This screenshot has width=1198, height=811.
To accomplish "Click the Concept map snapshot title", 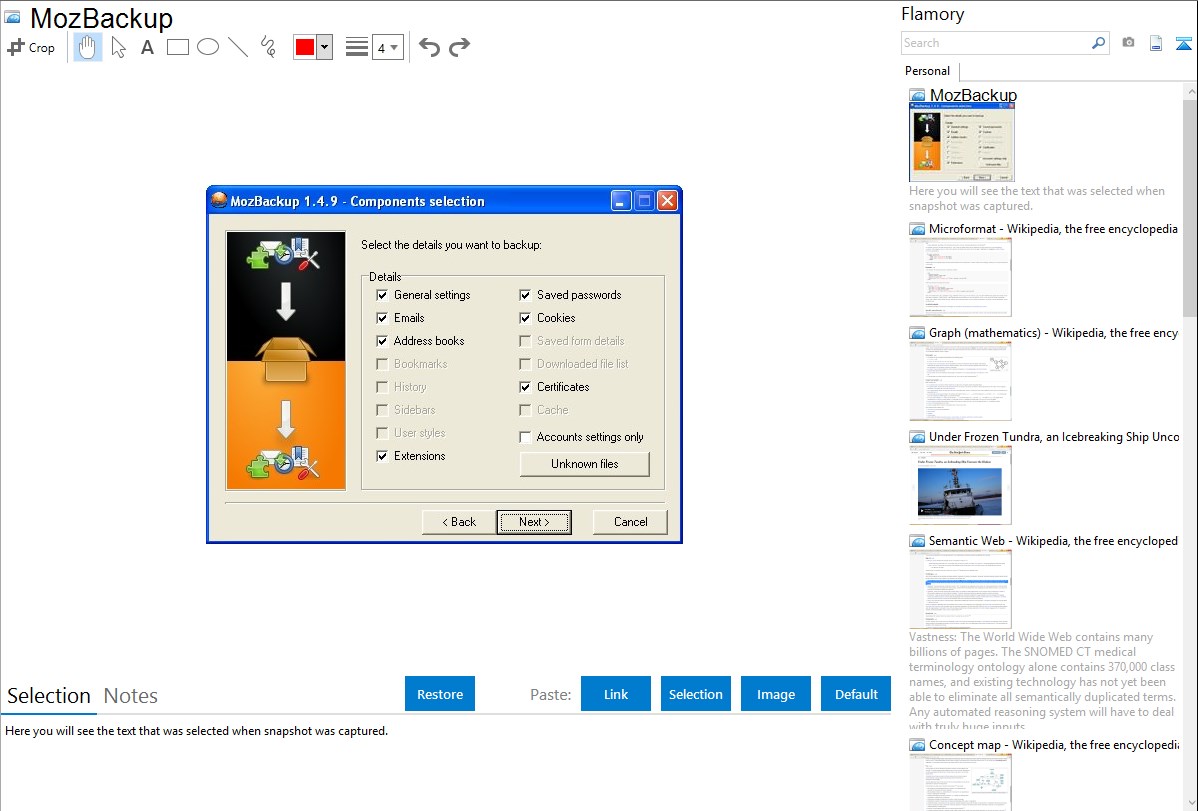I will pyautogui.click(x=1054, y=744).
